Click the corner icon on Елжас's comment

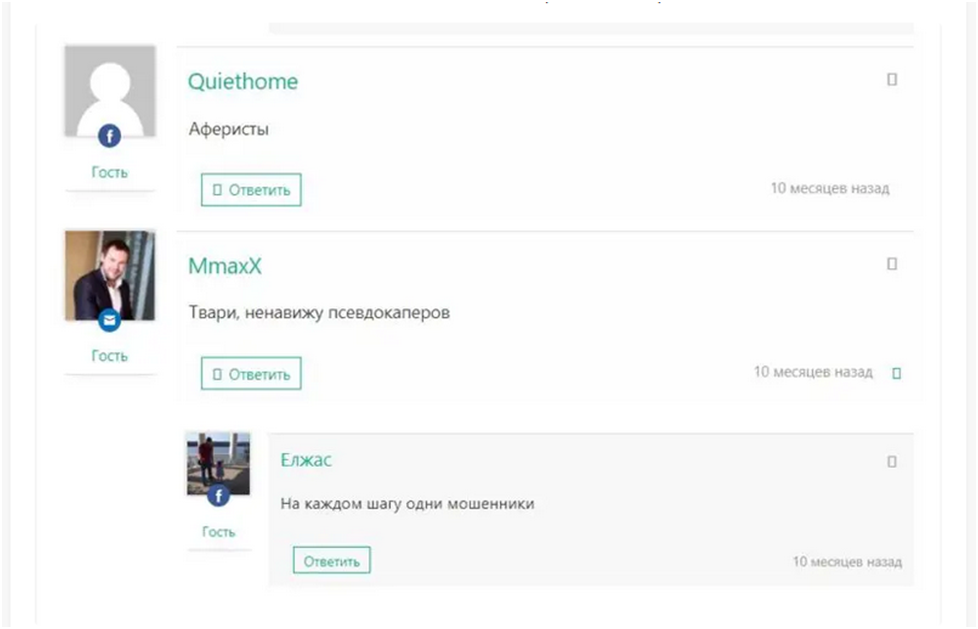click(x=892, y=461)
